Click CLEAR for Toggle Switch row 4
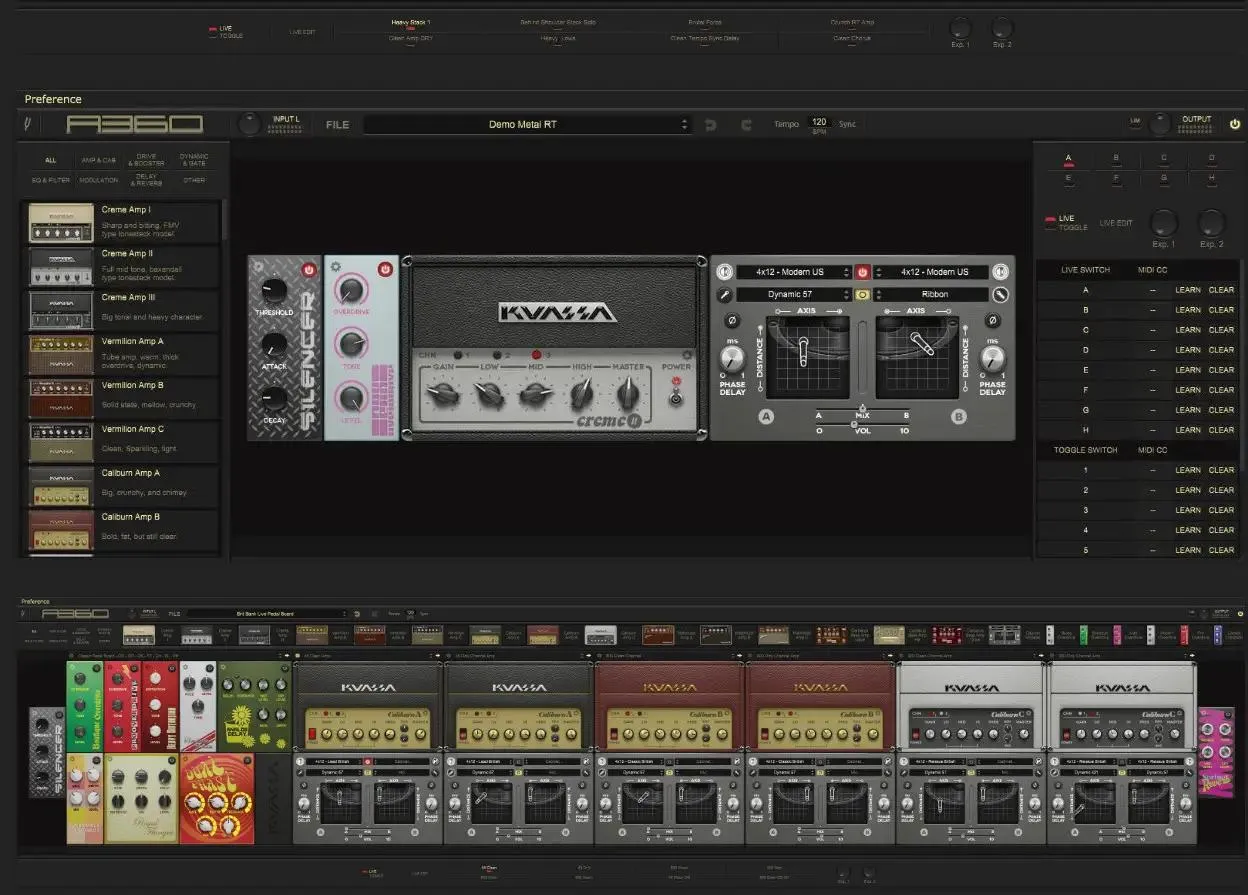1248x895 pixels. [x=1221, y=530]
